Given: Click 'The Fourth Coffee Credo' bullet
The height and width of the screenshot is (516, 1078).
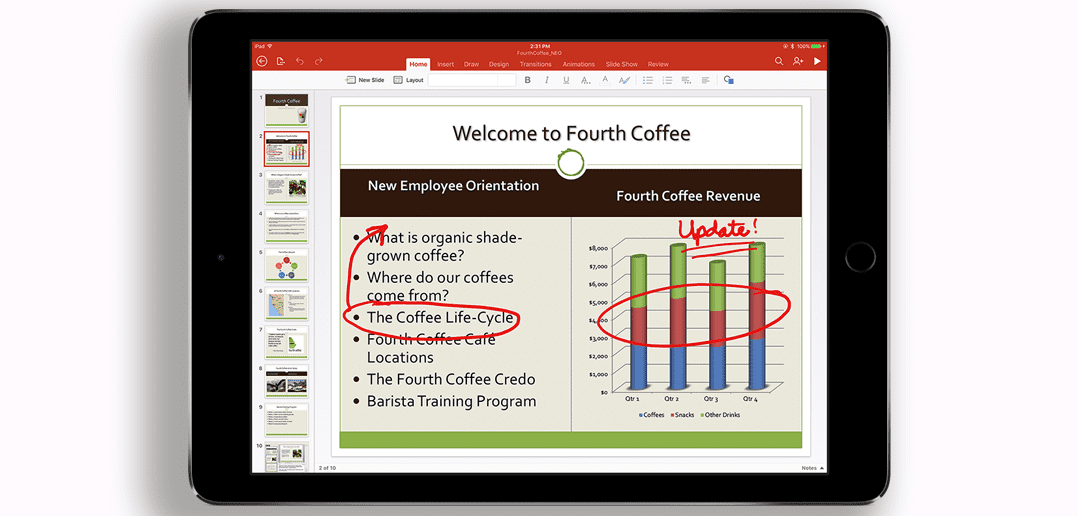Looking at the screenshot, I should [450, 379].
